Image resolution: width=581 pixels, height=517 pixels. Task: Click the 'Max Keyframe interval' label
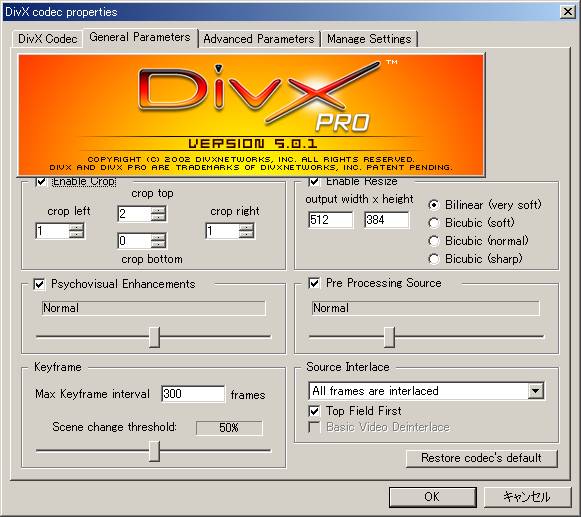[92, 394]
